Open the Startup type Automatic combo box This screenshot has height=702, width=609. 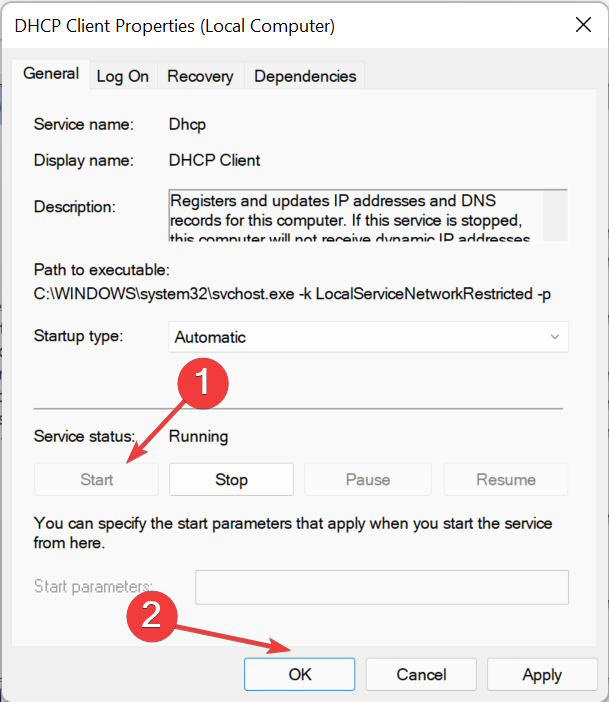(x=368, y=337)
